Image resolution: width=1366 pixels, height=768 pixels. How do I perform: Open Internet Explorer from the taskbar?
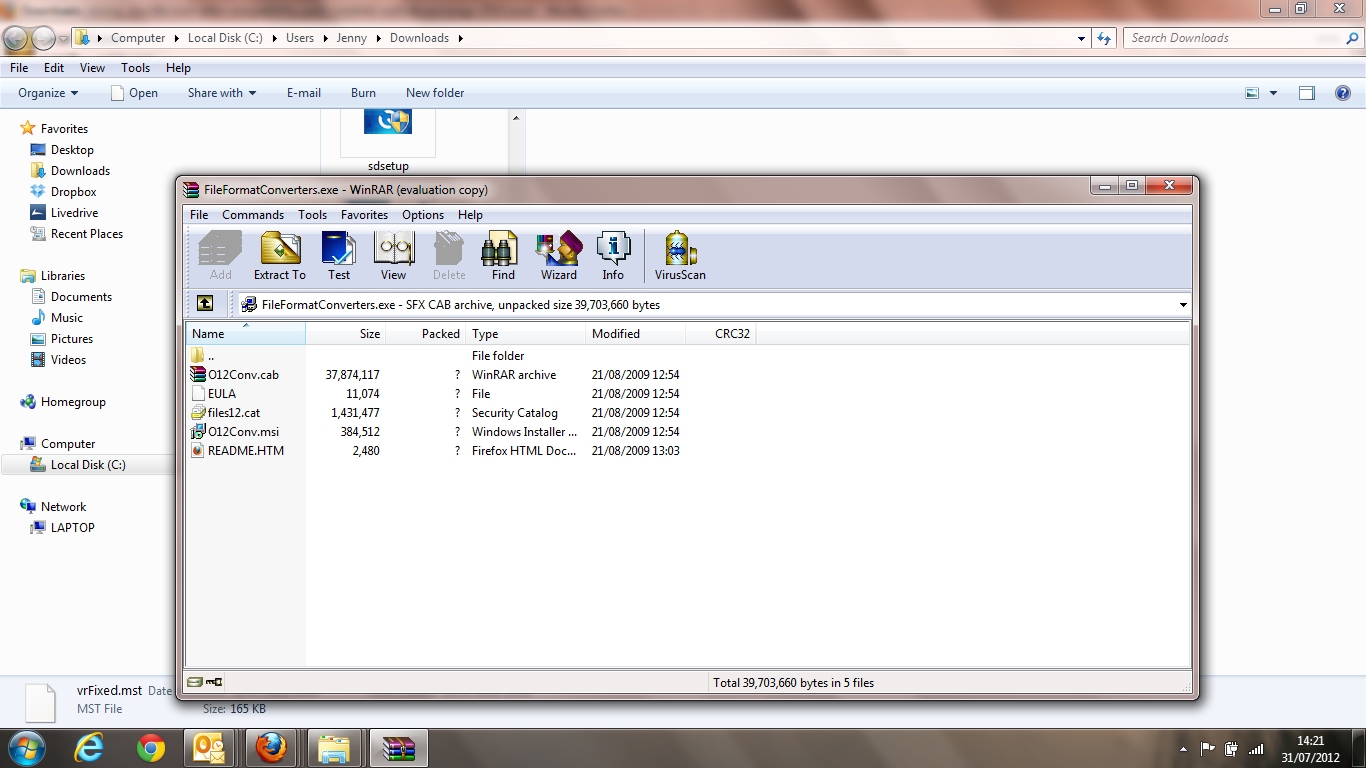[x=89, y=748]
